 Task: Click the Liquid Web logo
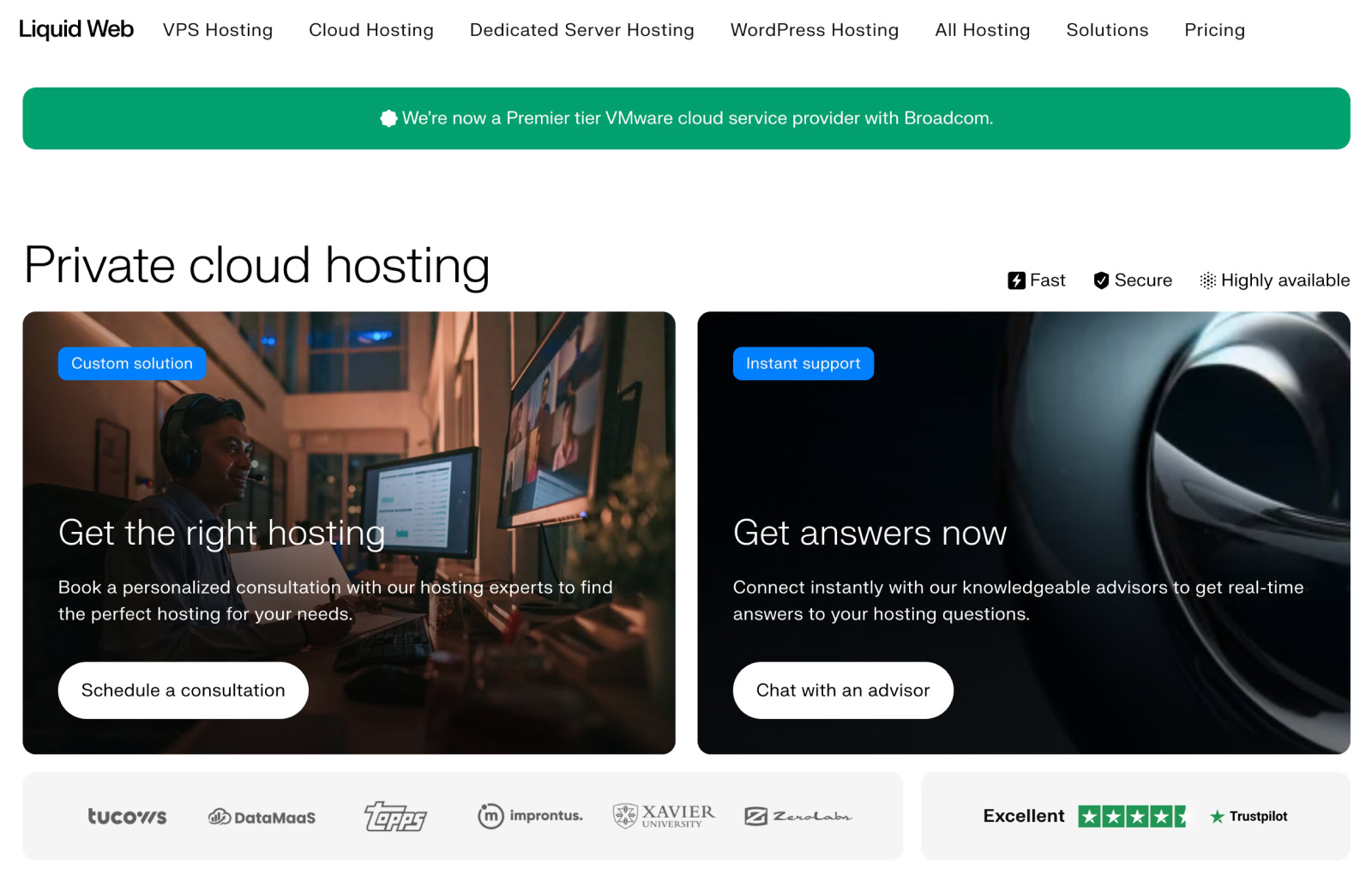[x=75, y=28]
